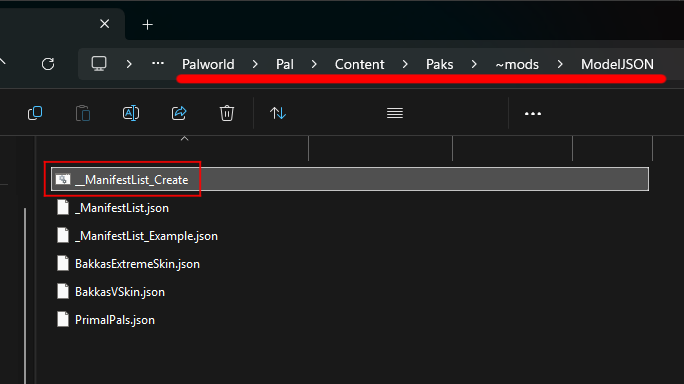Click the Share icon in the toolbar
The width and height of the screenshot is (684, 384).
pos(179,113)
